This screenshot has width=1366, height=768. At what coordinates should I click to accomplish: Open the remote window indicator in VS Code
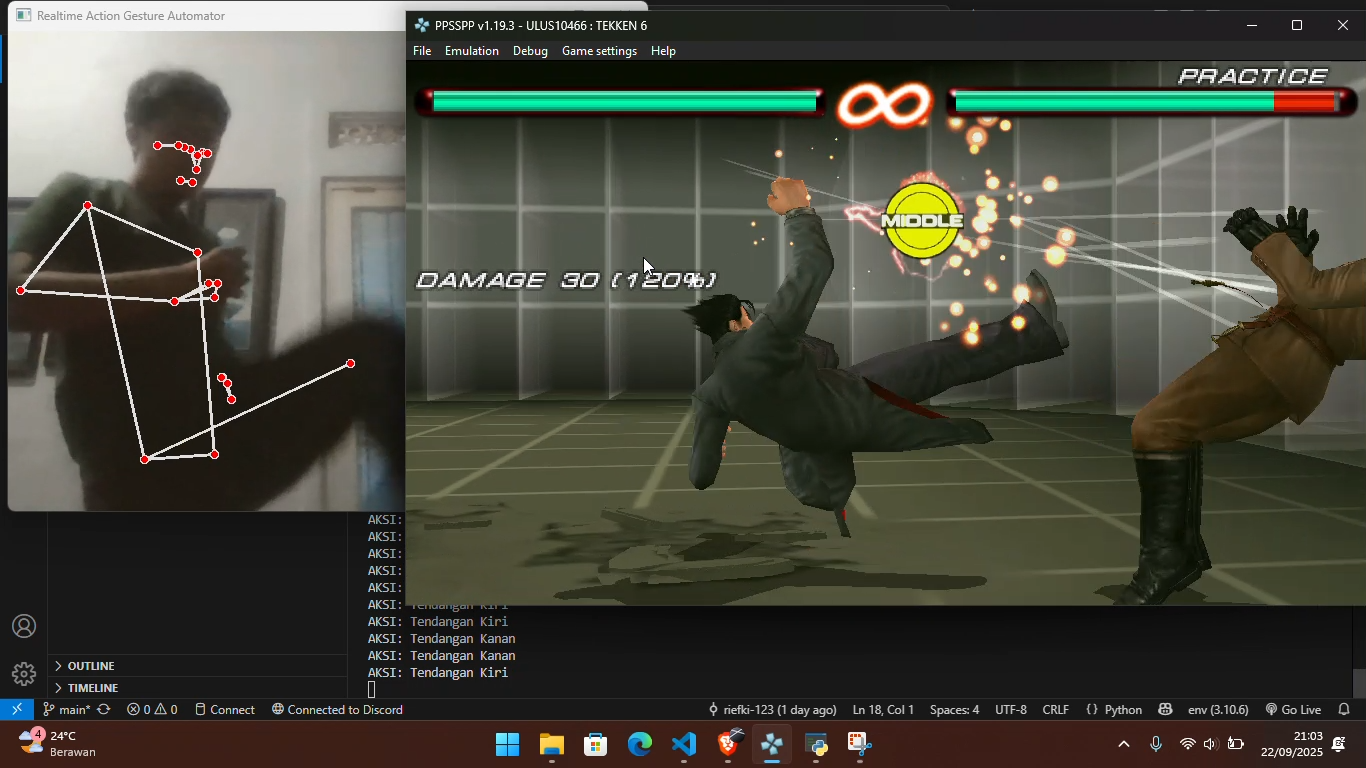pyautogui.click(x=16, y=710)
